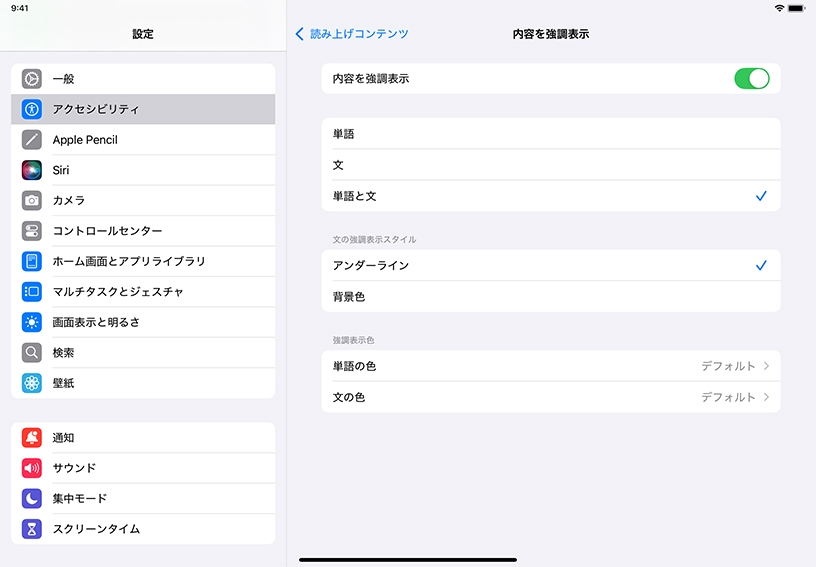Go back to 読み上げコンテンツ
The height and width of the screenshot is (567, 816).
pos(352,34)
